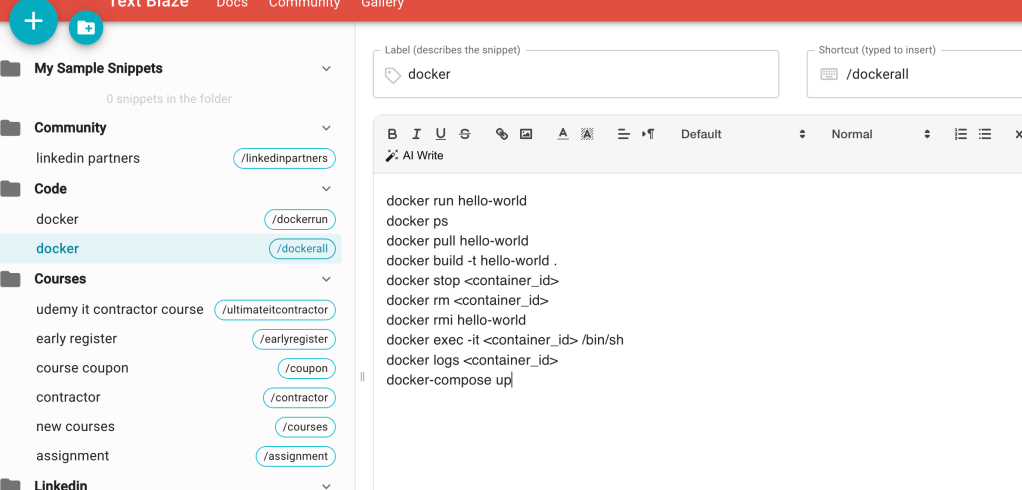Click the line 'docker rmi hello-world'
This screenshot has width=1022, height=490.
pyautogui.click(x=456, y=320)
